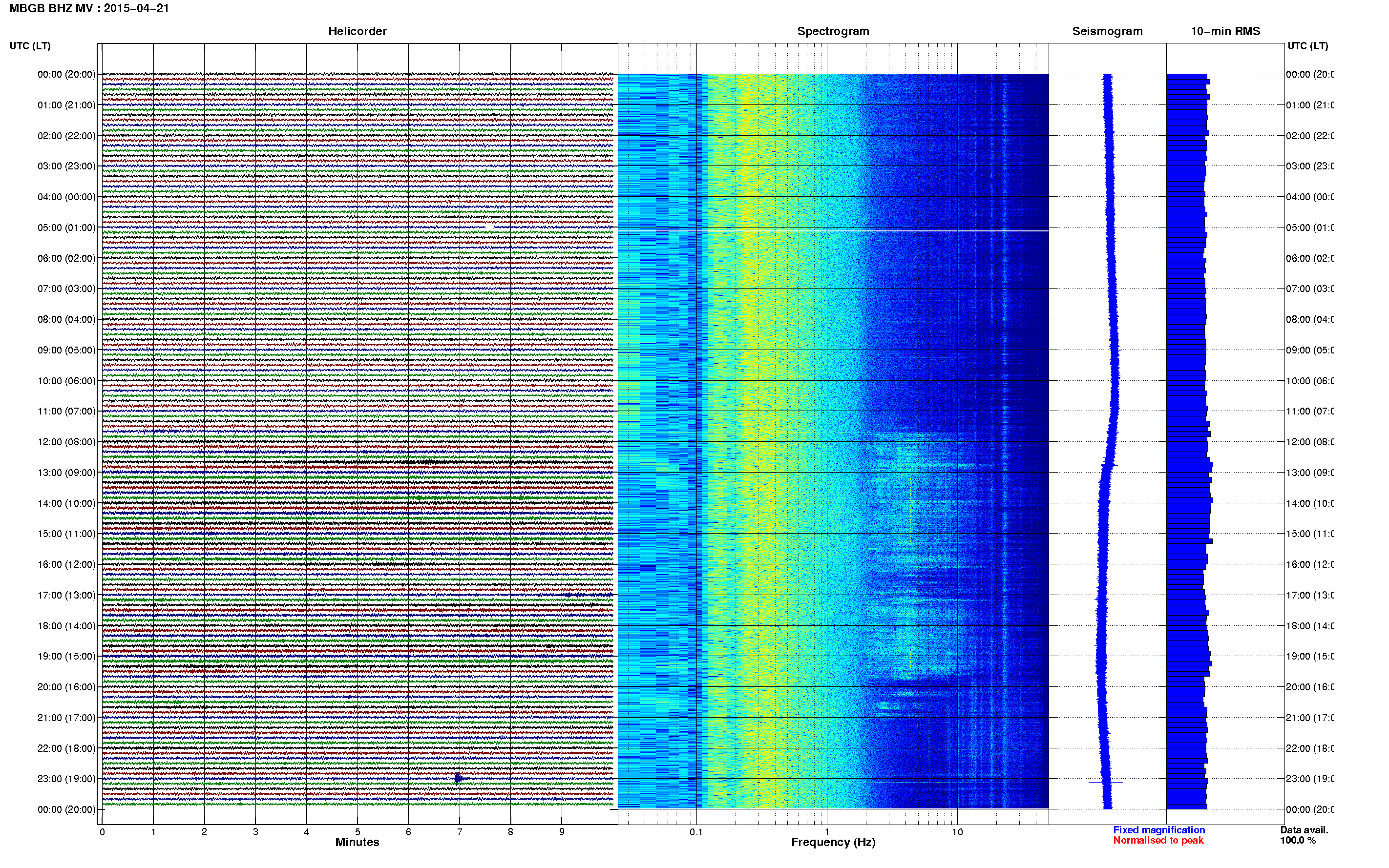The height and width of the screenshot is (868, 1389).
Task: Click the "Frequency (Hz)" x-axis title
Action: [x=833, y=842]
